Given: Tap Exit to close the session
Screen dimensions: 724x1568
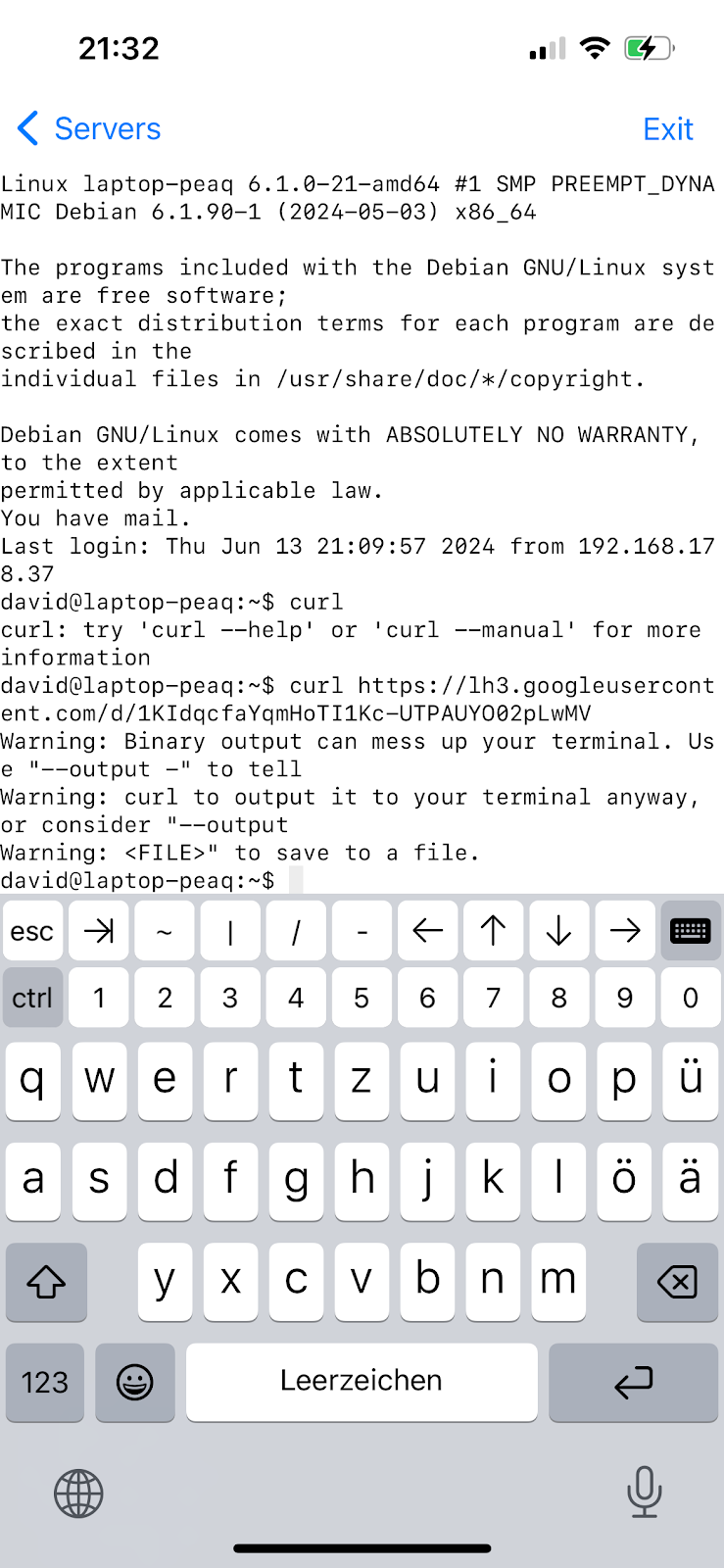Looking at the screenshot, I should (667, 128).
